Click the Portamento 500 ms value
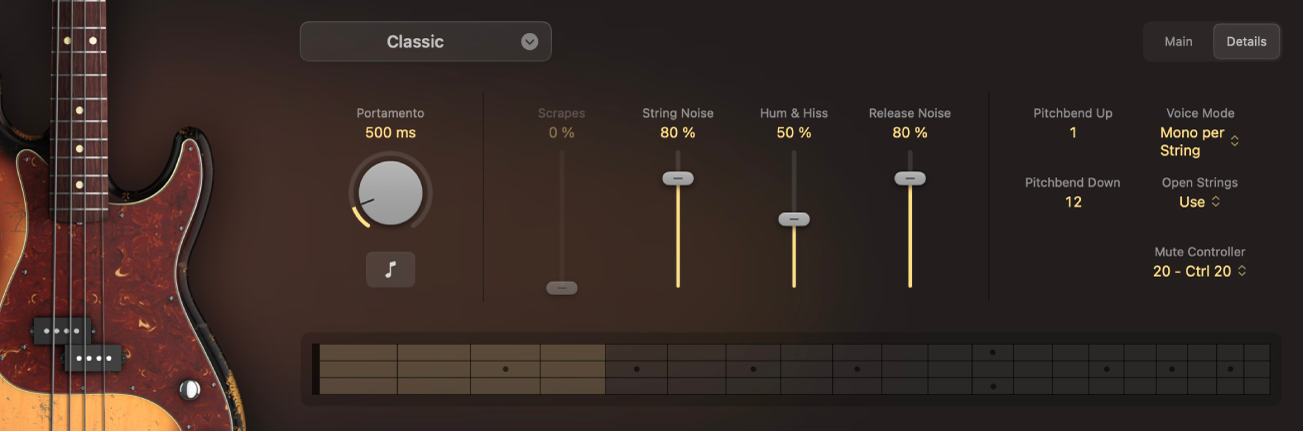 (390, 133)
